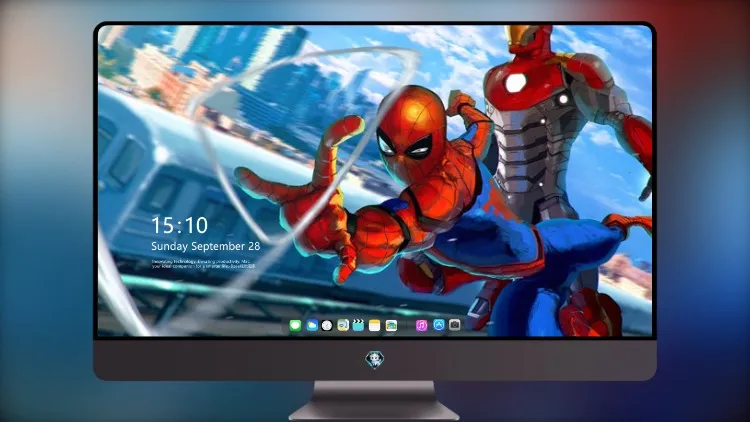Open the Clock app icon
Viewport: 750px width, 422px height.
tap(327, 326)
